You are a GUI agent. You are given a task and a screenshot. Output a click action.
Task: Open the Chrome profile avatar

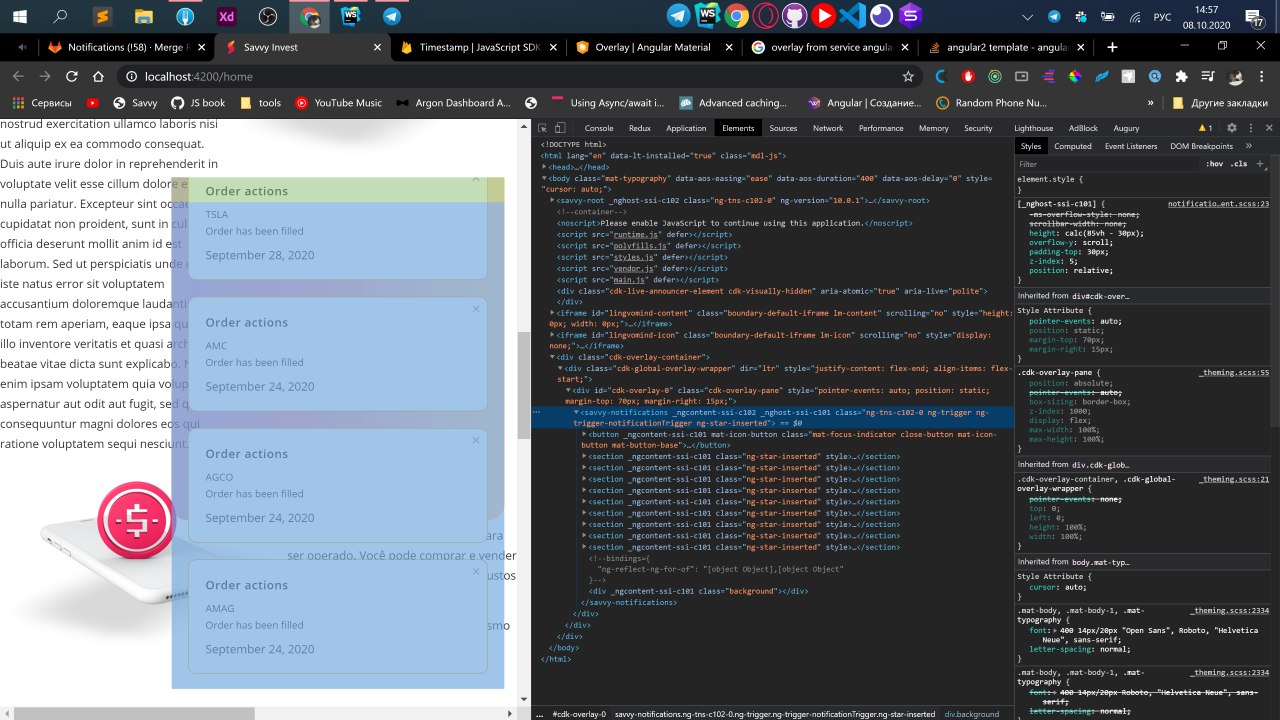click(1236, 76)
